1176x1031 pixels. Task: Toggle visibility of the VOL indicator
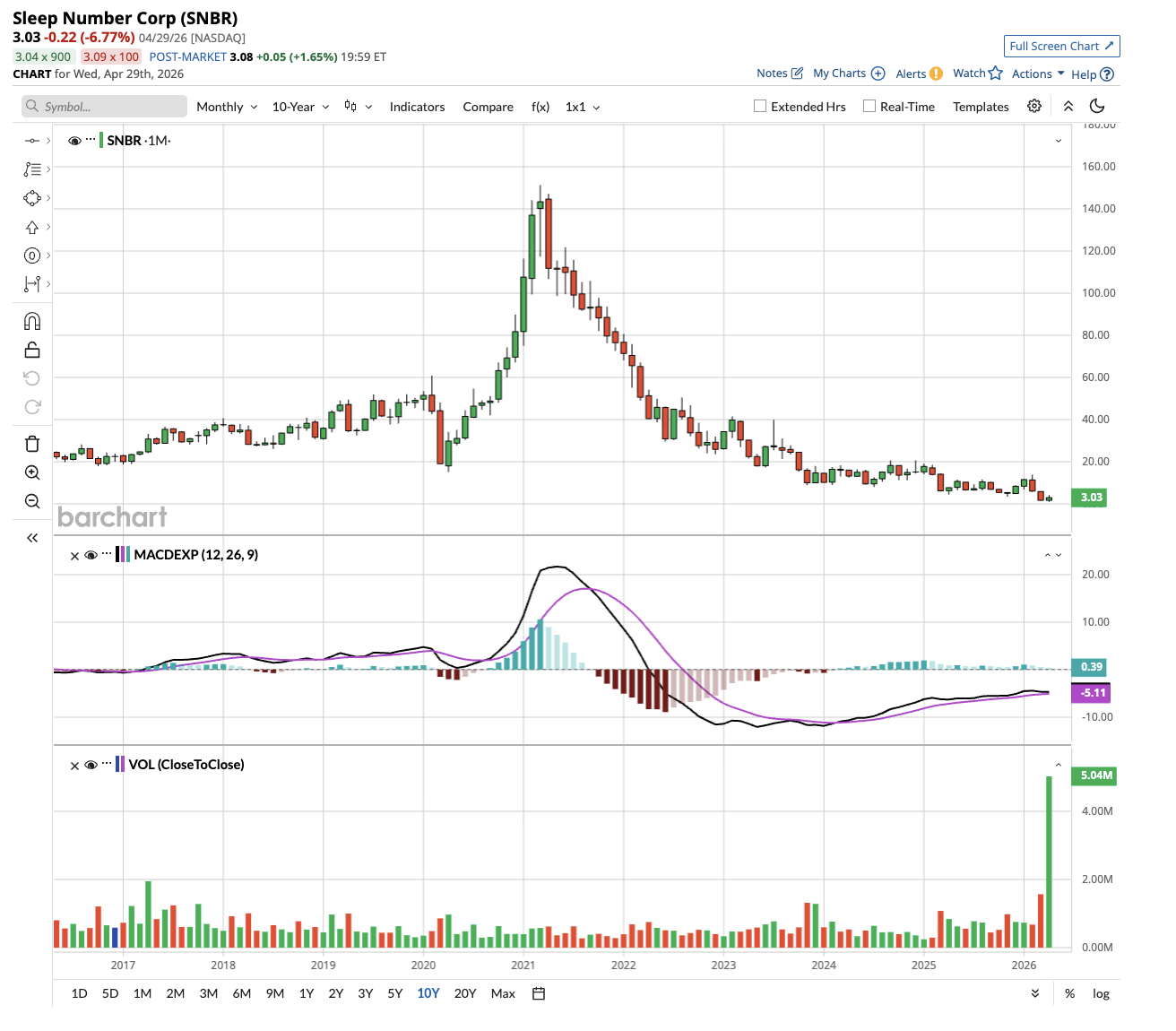[x=91, y=766]
